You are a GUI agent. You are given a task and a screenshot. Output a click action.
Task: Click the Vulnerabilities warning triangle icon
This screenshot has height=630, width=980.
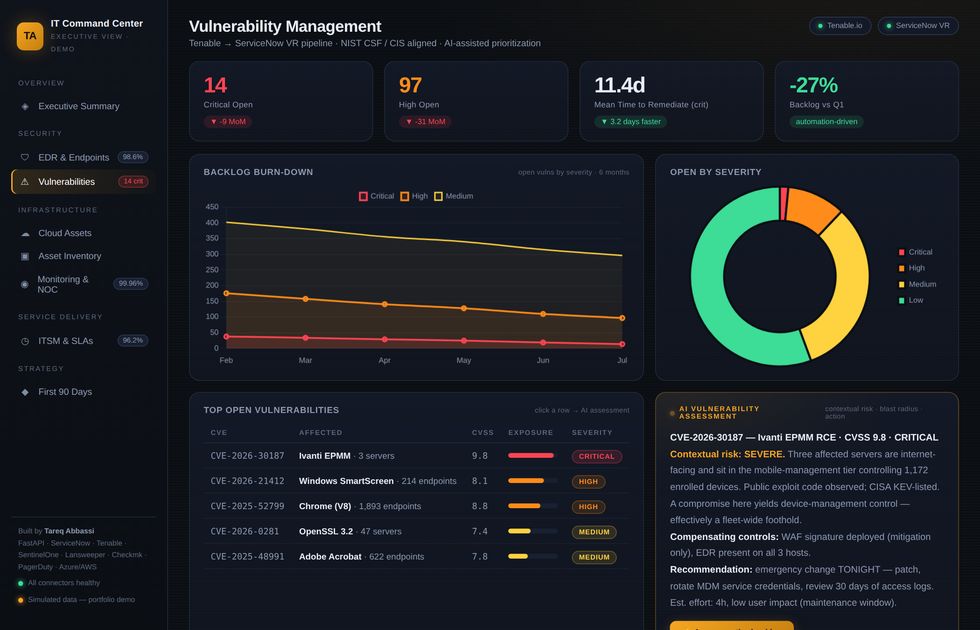click(x=25, y=182)
